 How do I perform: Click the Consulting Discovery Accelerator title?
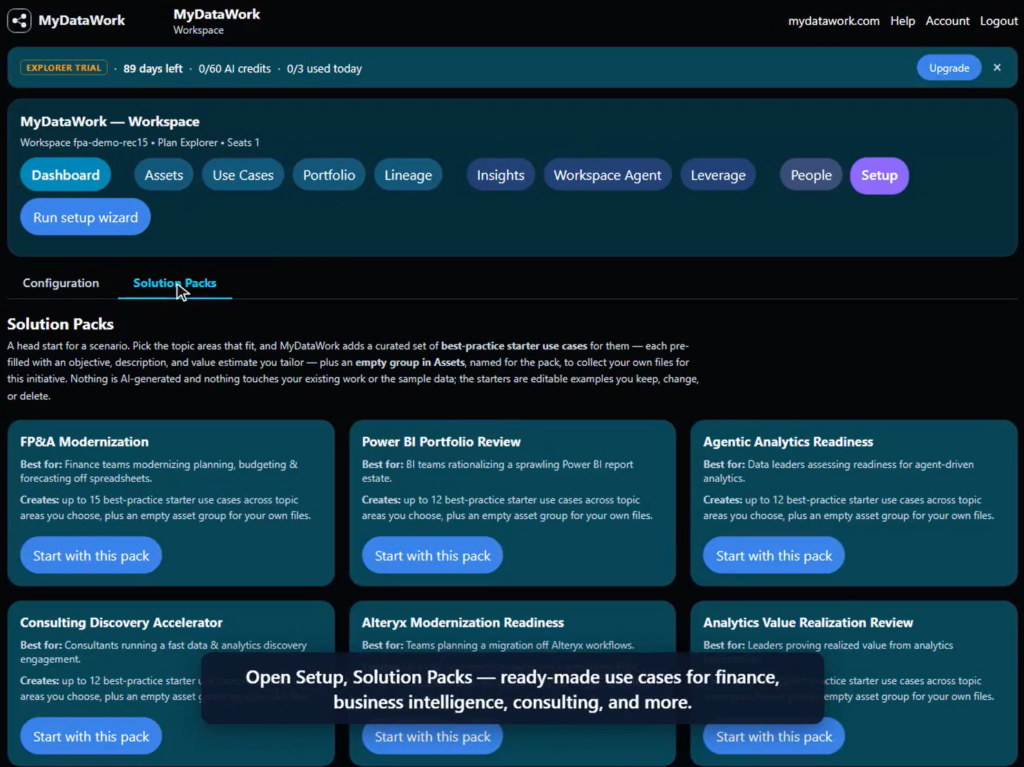point(121,623)
